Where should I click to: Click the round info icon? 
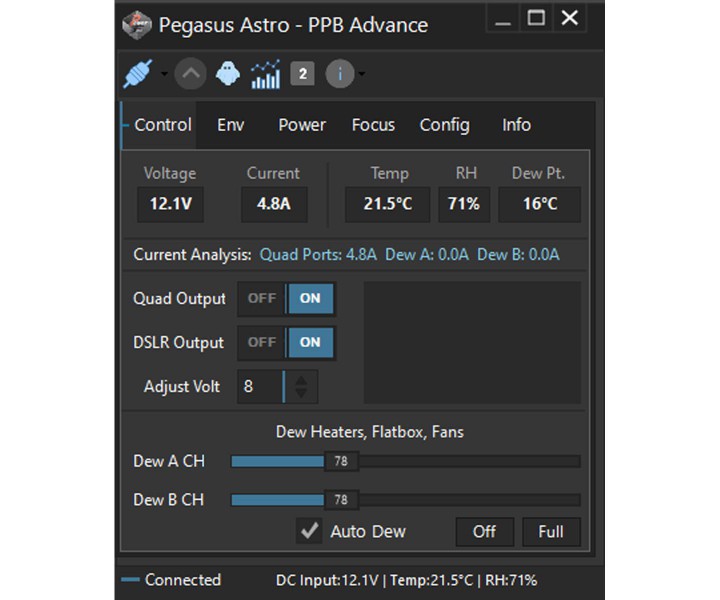pyautogui.click(x=339, y=73)
